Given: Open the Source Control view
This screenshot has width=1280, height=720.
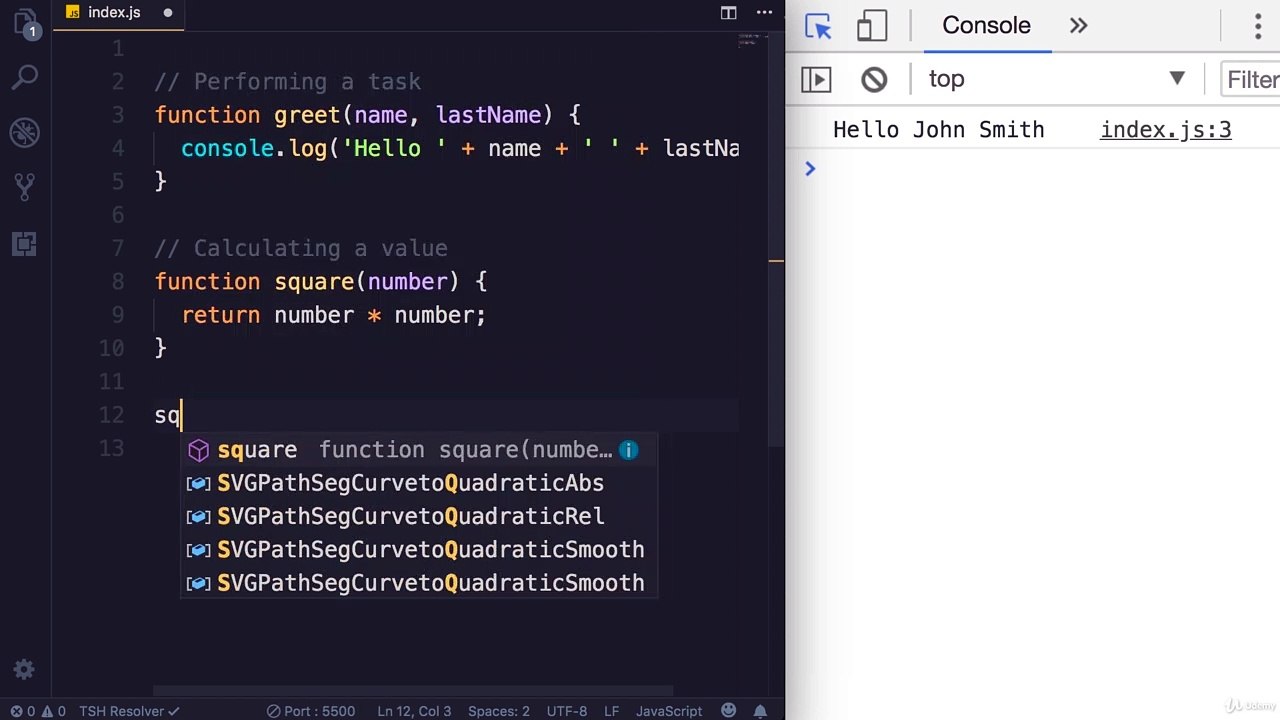Looking at the screenshot, I should pos(25,186).
